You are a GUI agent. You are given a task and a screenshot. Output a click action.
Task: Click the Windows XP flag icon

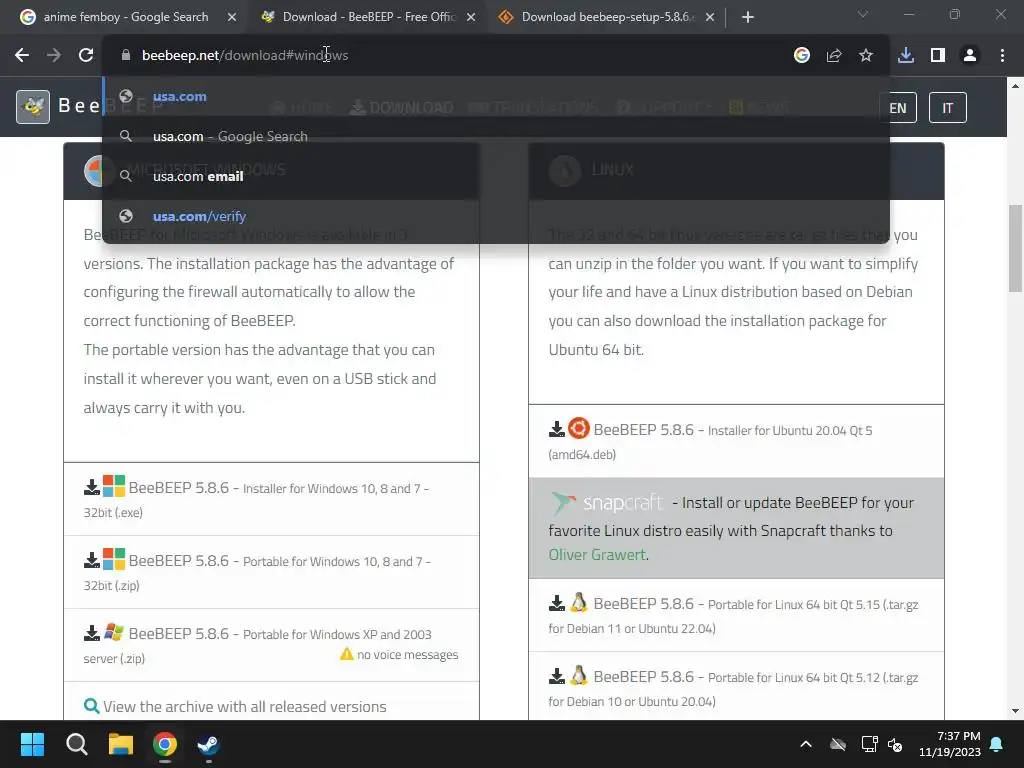pyautogui.click(x=114, y=632)
